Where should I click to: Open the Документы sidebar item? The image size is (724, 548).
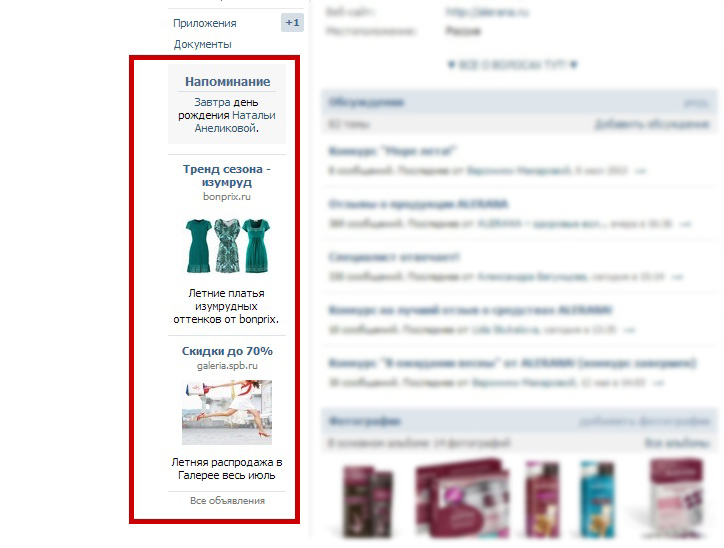(203, 44)
